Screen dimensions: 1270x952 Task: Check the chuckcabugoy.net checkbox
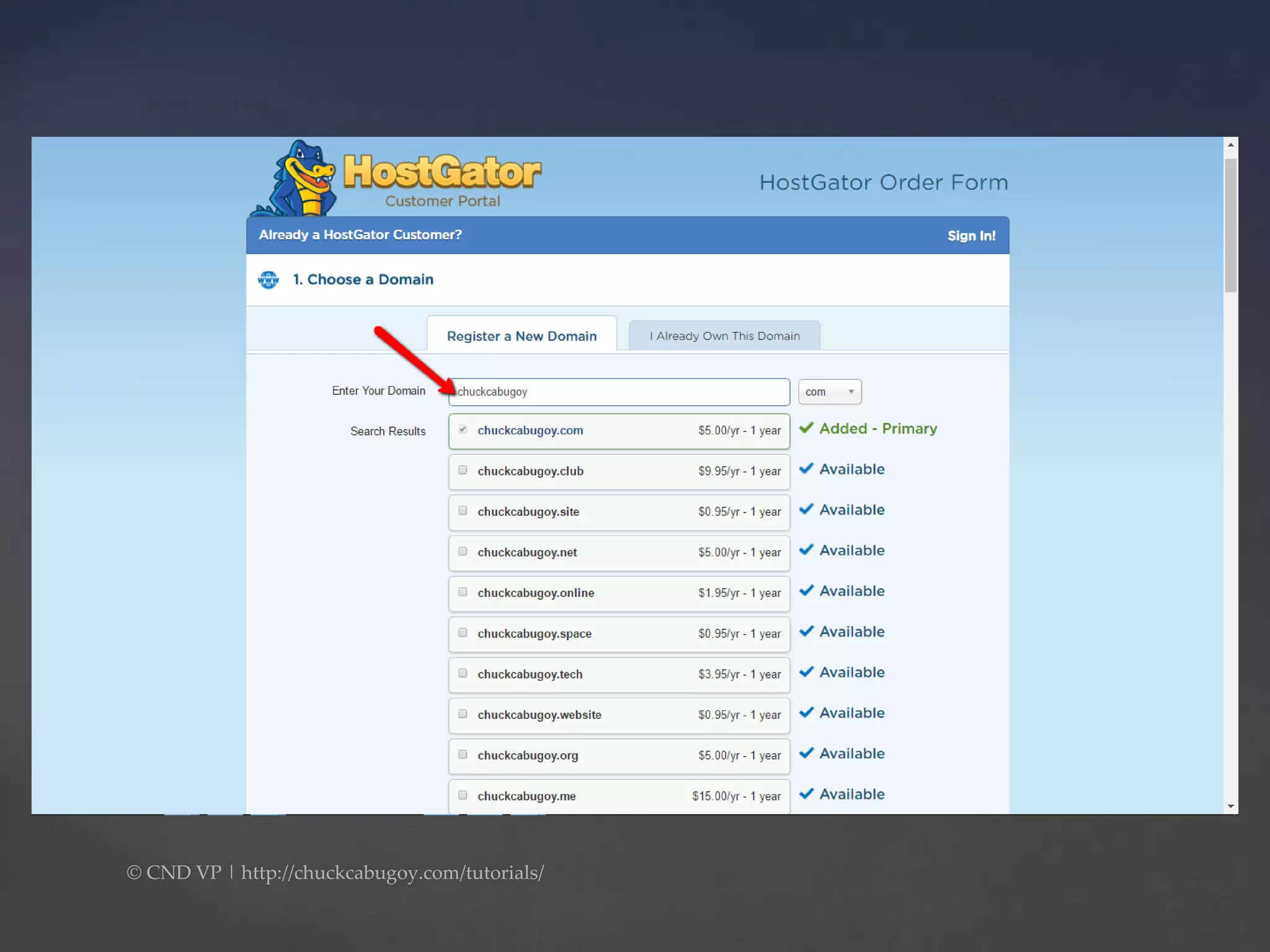(x=463, y=551)
